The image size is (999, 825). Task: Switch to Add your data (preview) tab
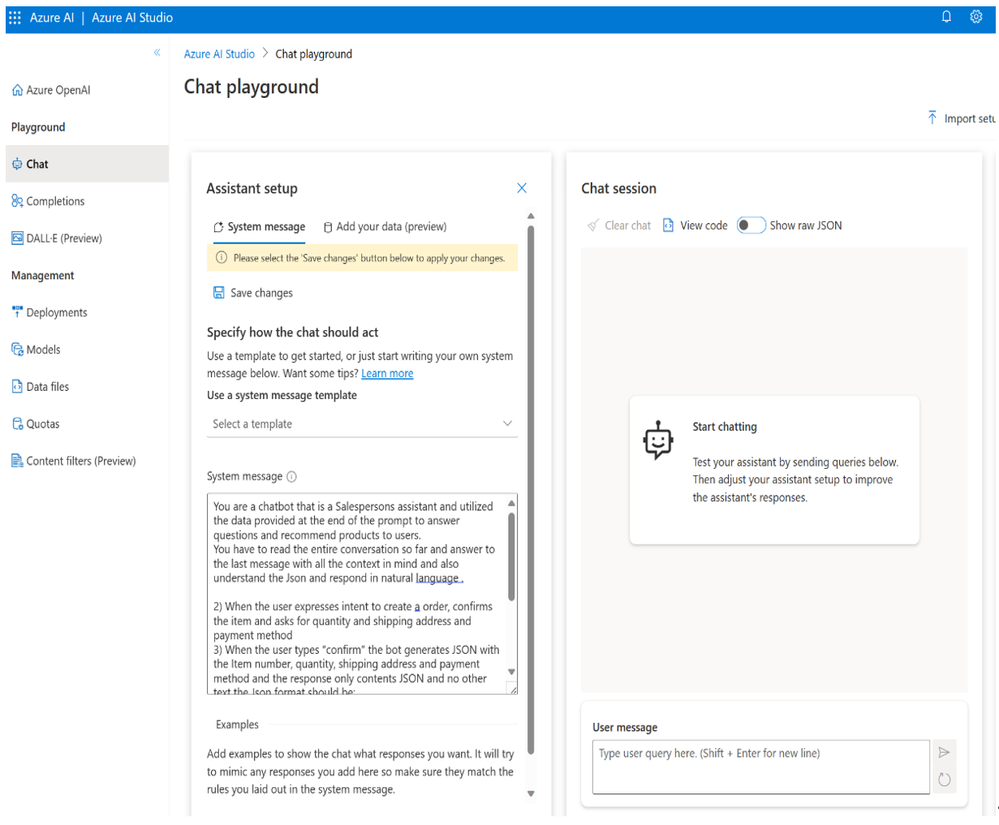pyautogui.click(x=385, y=227)
